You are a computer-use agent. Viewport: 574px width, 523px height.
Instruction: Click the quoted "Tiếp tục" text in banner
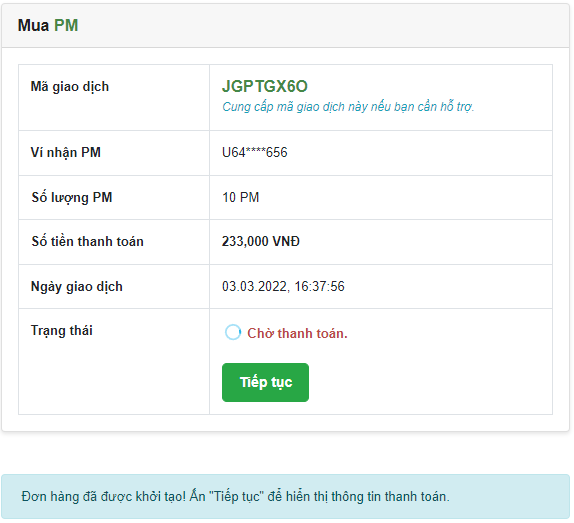[x=236, y=497]
